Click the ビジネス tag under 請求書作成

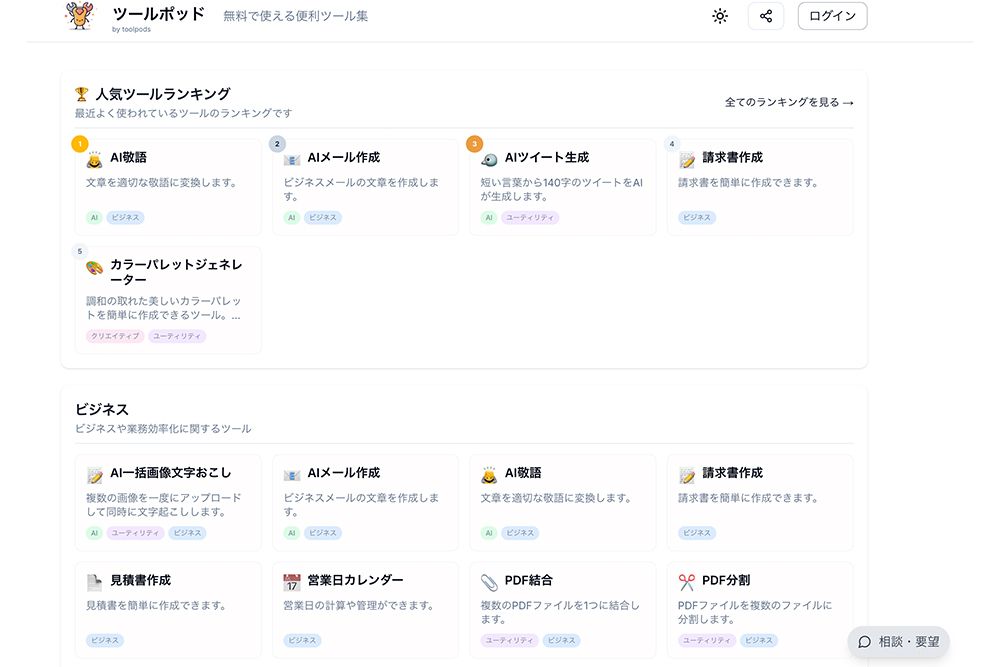coord(696,217)
